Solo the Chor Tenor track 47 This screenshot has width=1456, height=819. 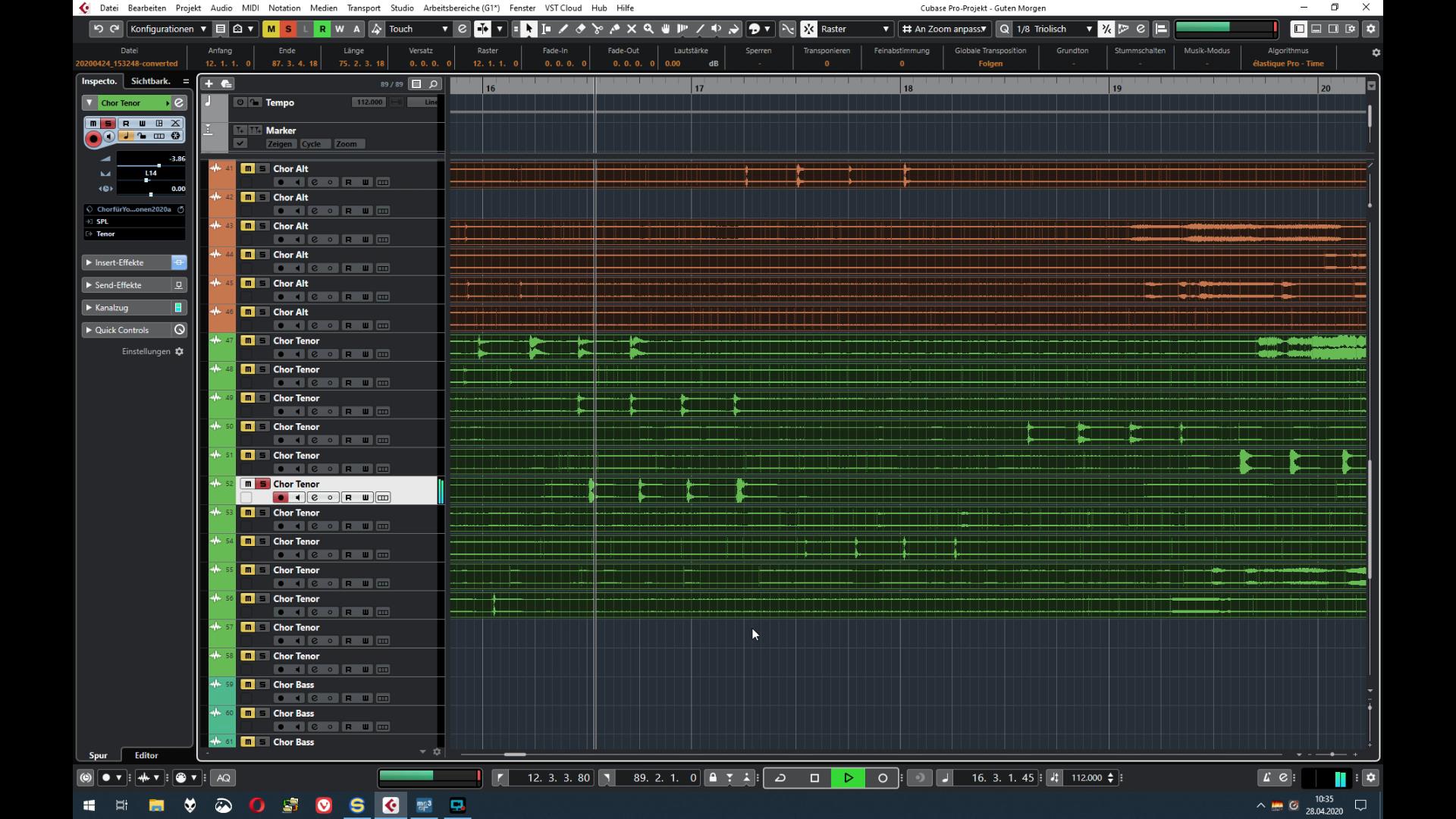(x=262, y=340)
